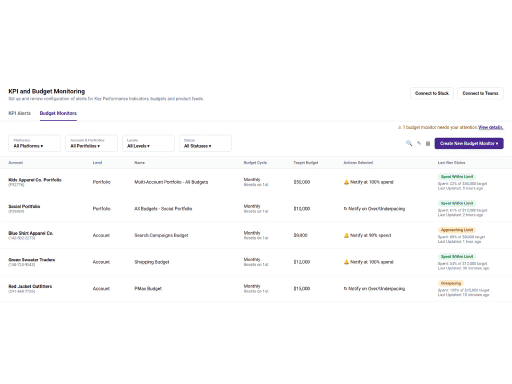Select Kids Apparel Co. Portfolio account
Image resolution: width=512 pixels, height=384 pixels.
(35, 180)
